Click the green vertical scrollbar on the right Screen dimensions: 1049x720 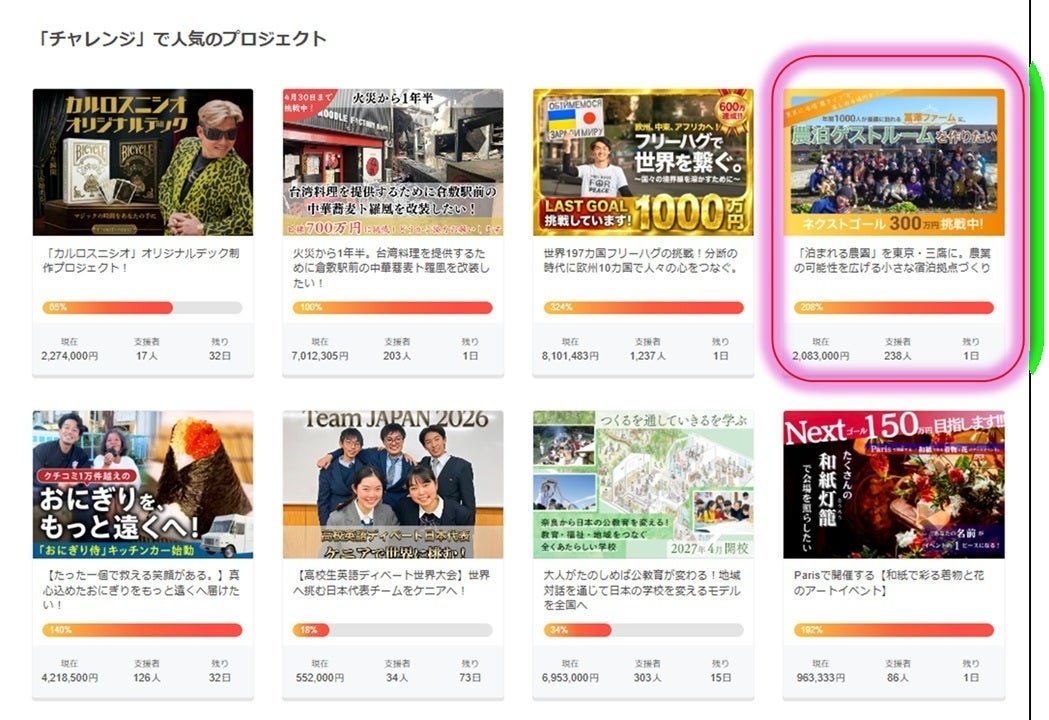point(1037,210)
